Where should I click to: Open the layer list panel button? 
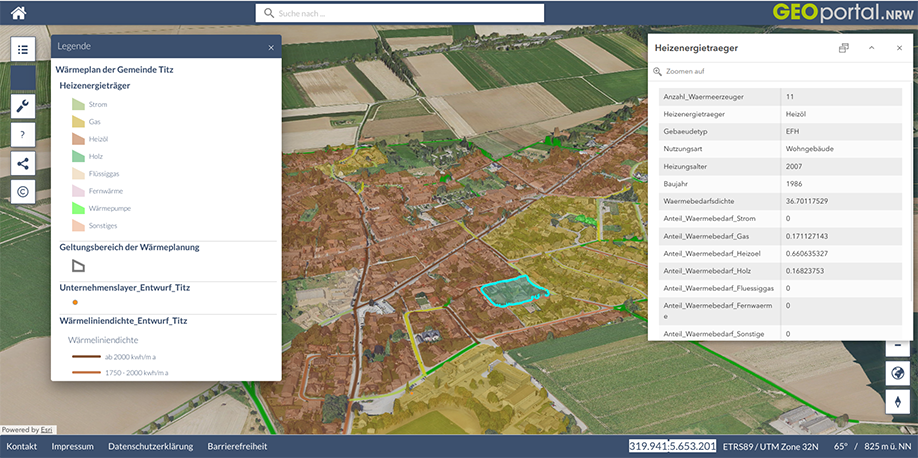23,50
